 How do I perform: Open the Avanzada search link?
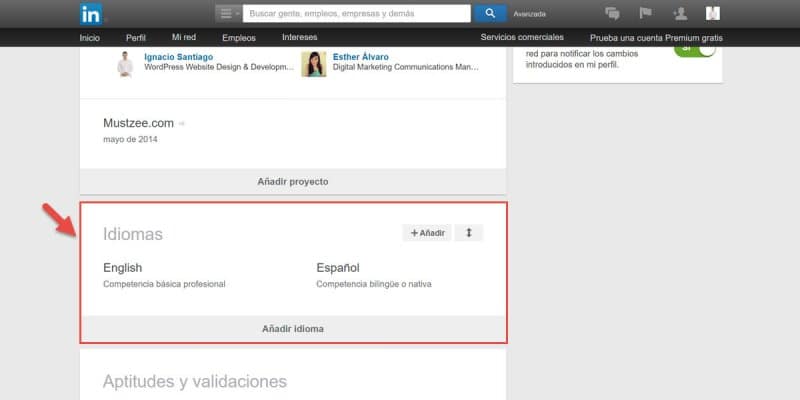tap(530, 14)
